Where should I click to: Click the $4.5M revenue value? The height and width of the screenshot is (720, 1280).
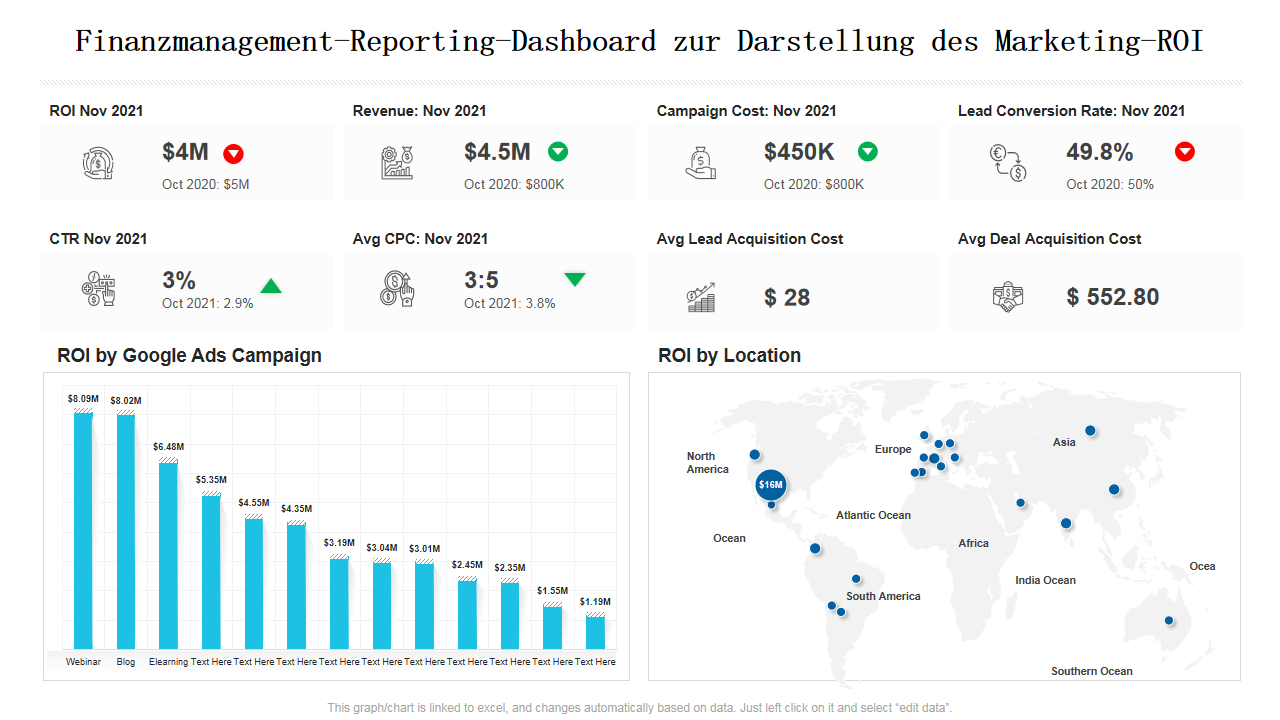(x=497, y=152)
